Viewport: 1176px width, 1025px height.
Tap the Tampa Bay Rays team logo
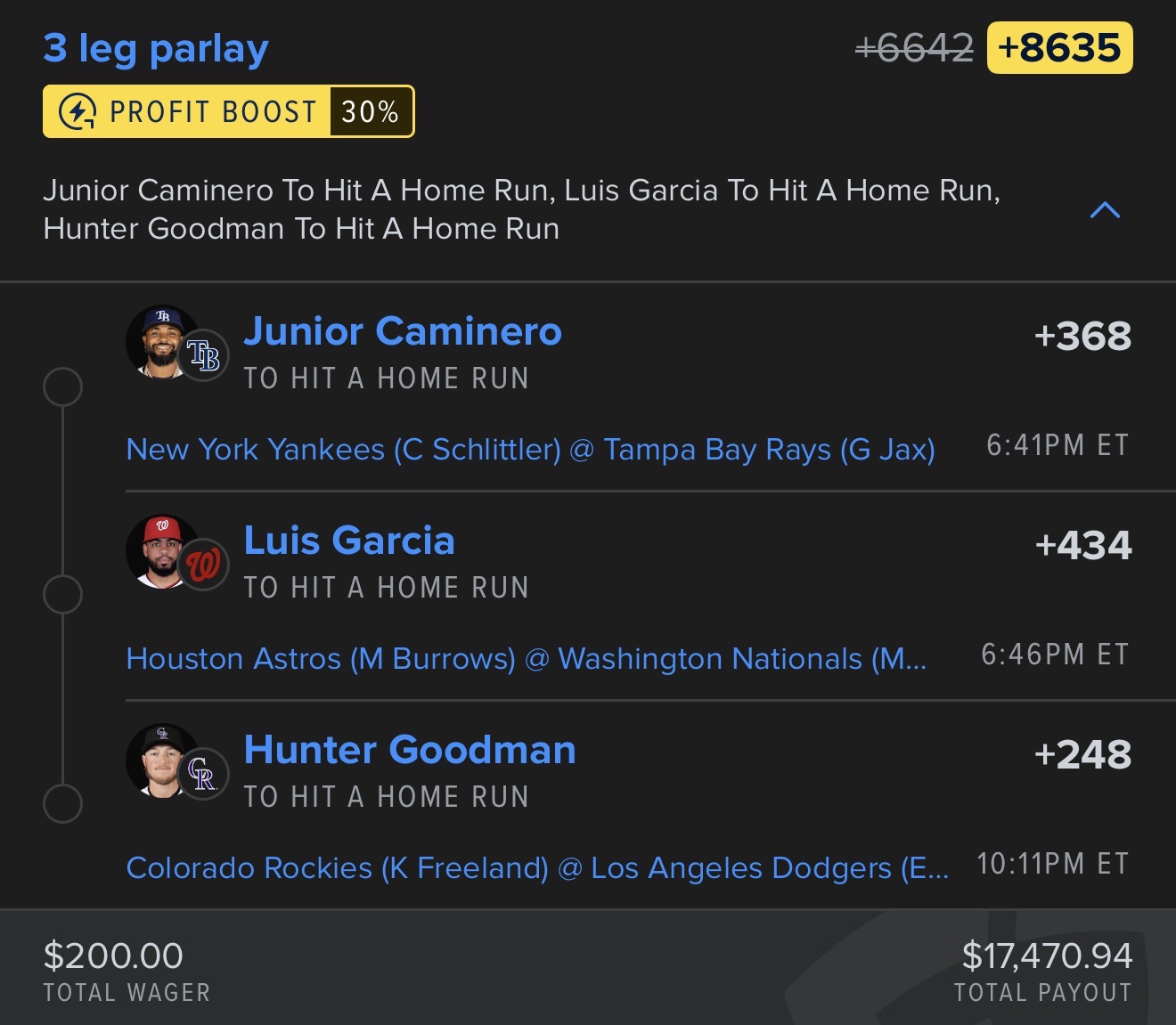(204, 355)
